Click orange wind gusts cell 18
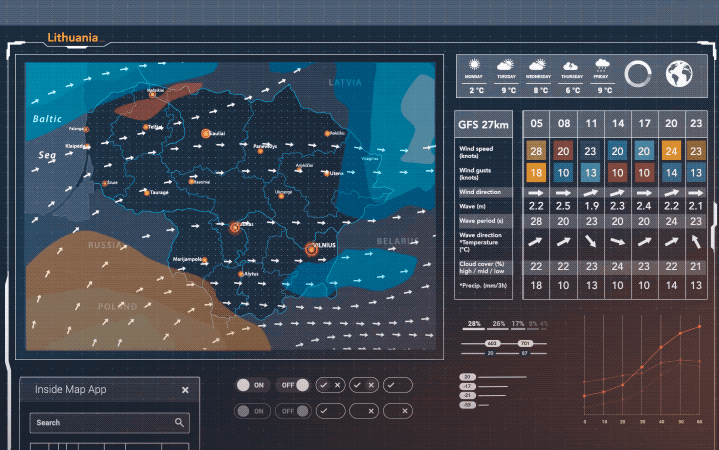 (x=536, y=173)
